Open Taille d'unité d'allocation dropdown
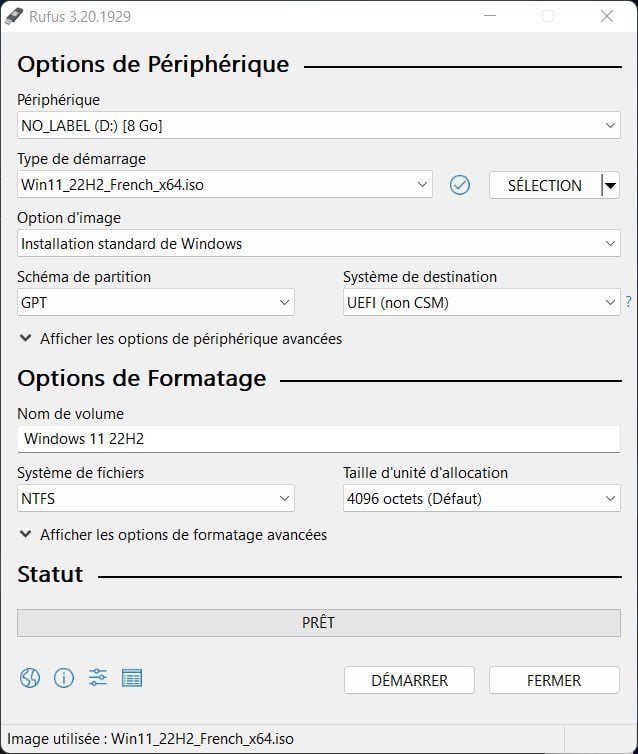The image size is (638, 754). pyautogui.click(x=482, y=498)
